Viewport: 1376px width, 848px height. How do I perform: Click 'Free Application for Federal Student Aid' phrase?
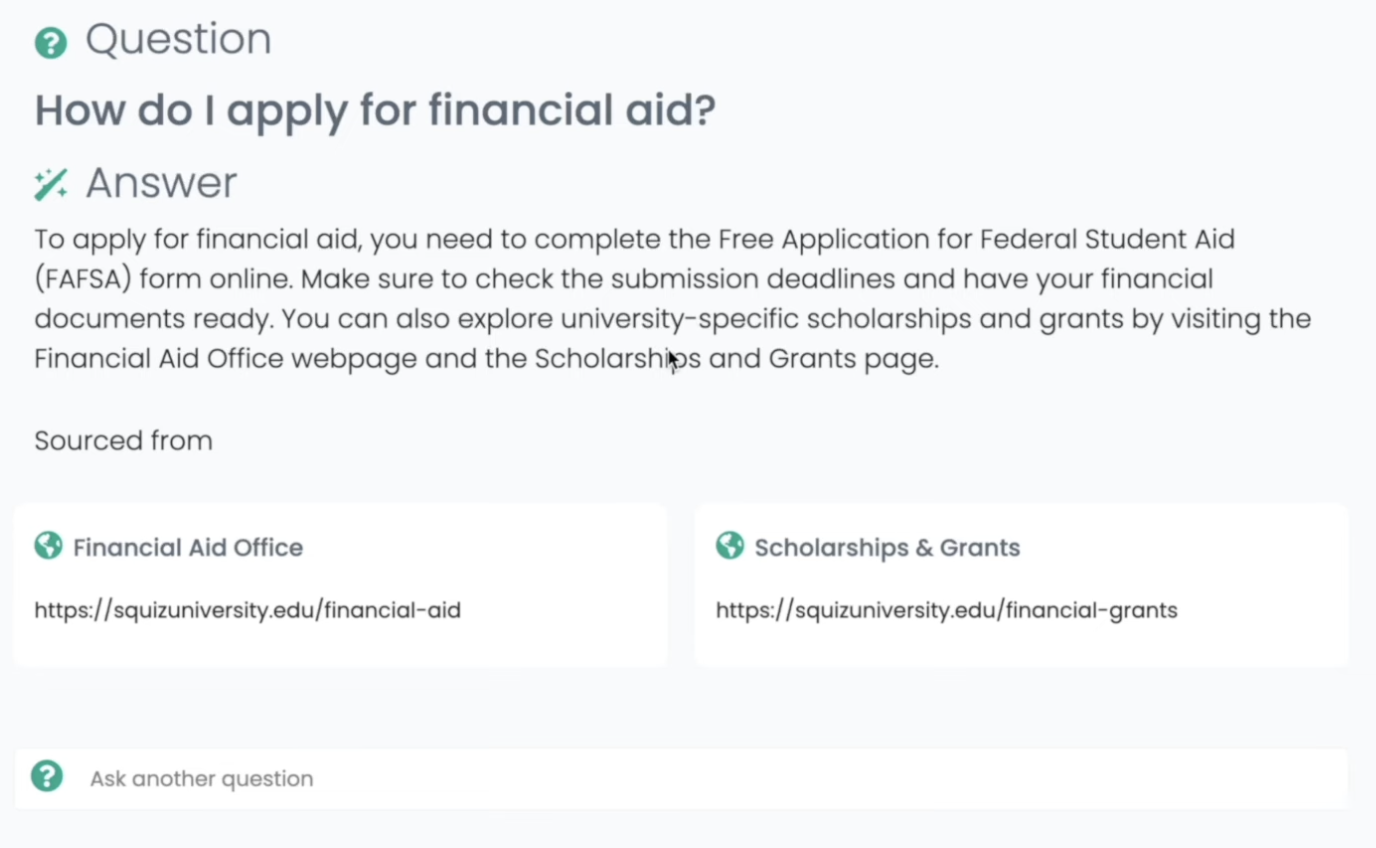click(976, 240)
